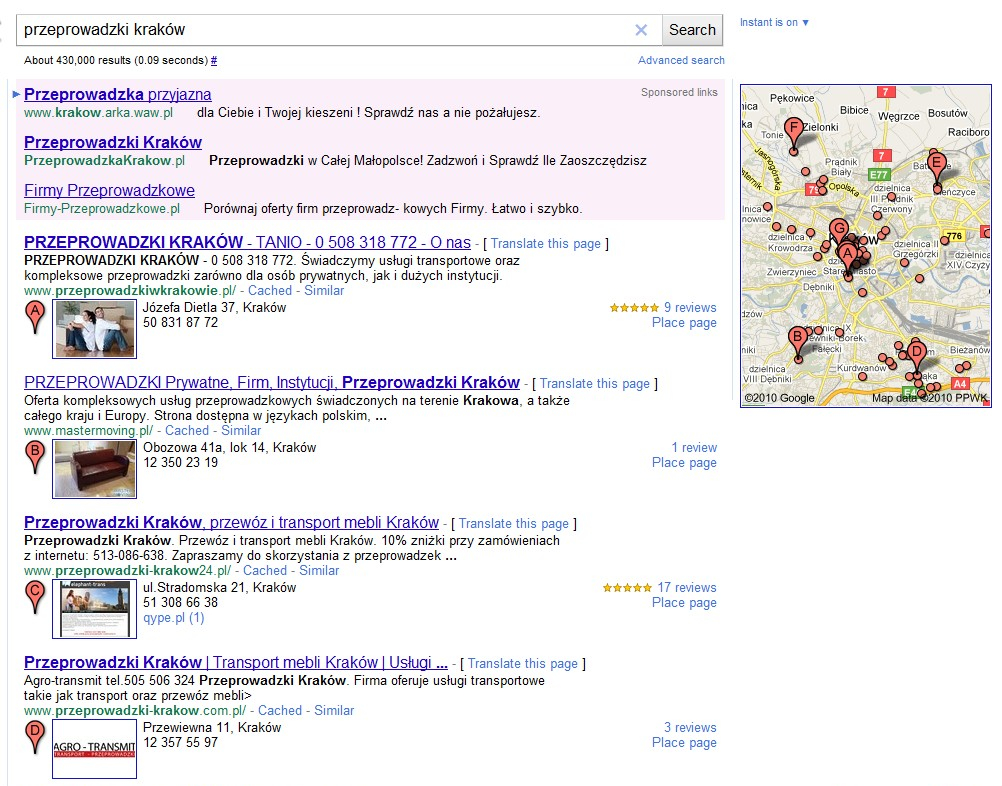
Task: Open the 9 reviews link
Action: coord(690,307)
